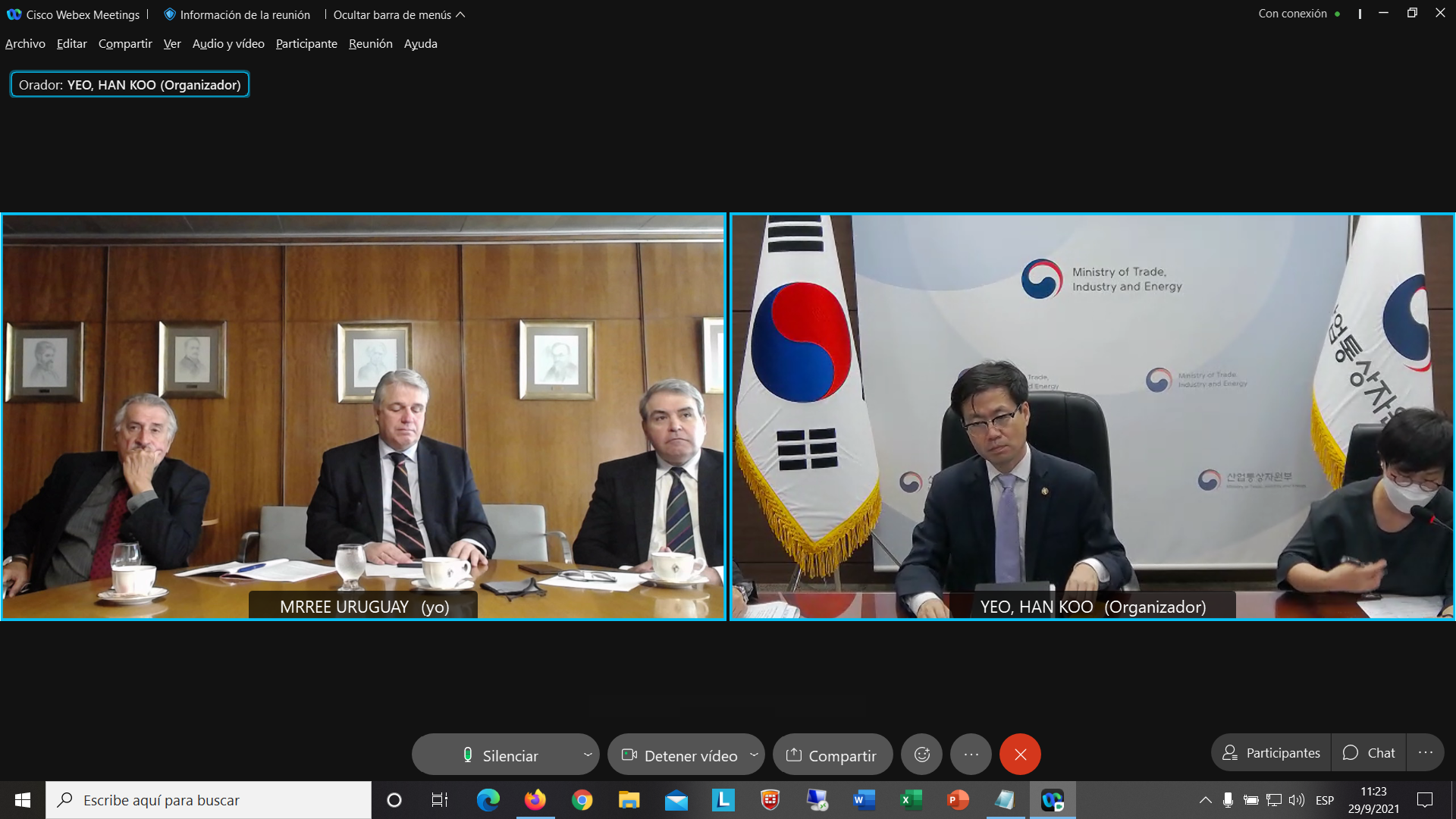The width and height of the screenshot is (1456, 819).
Task: Open the blue L app in taskbar
Action: coord(723,800)
